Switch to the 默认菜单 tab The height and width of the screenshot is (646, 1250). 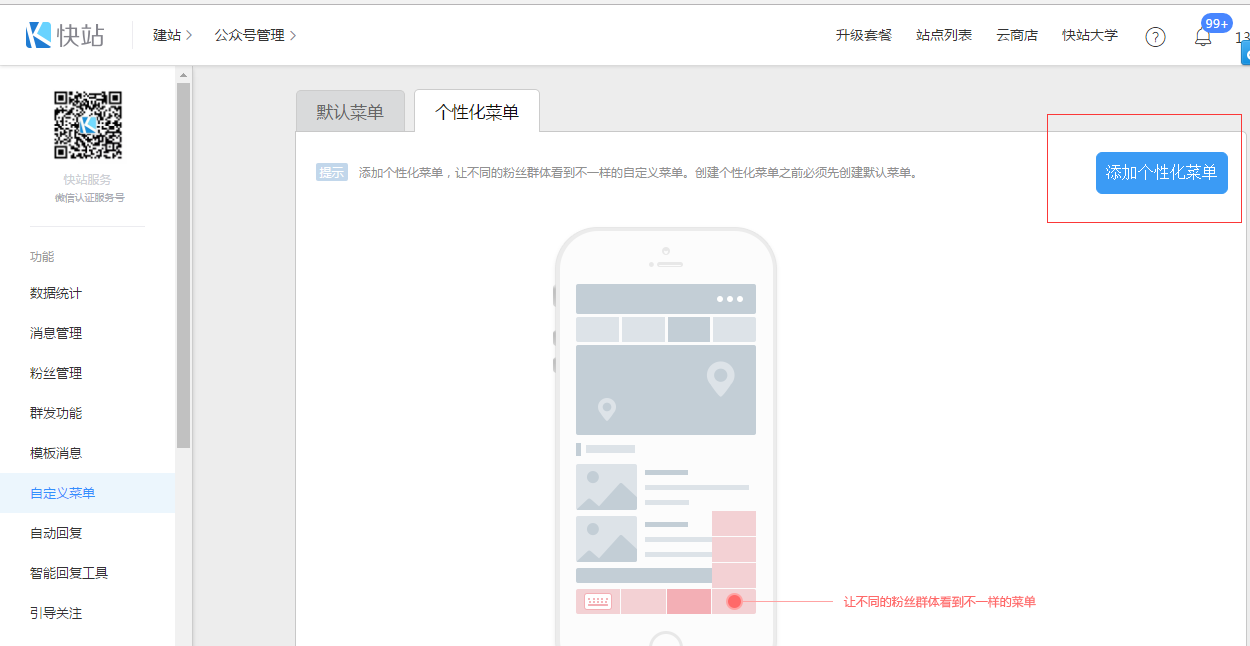[350, 112]
